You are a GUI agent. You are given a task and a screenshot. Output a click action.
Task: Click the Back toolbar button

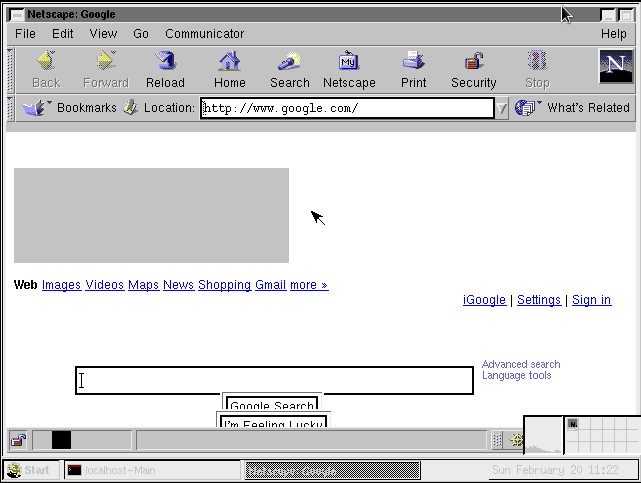(x=46, y=69)
